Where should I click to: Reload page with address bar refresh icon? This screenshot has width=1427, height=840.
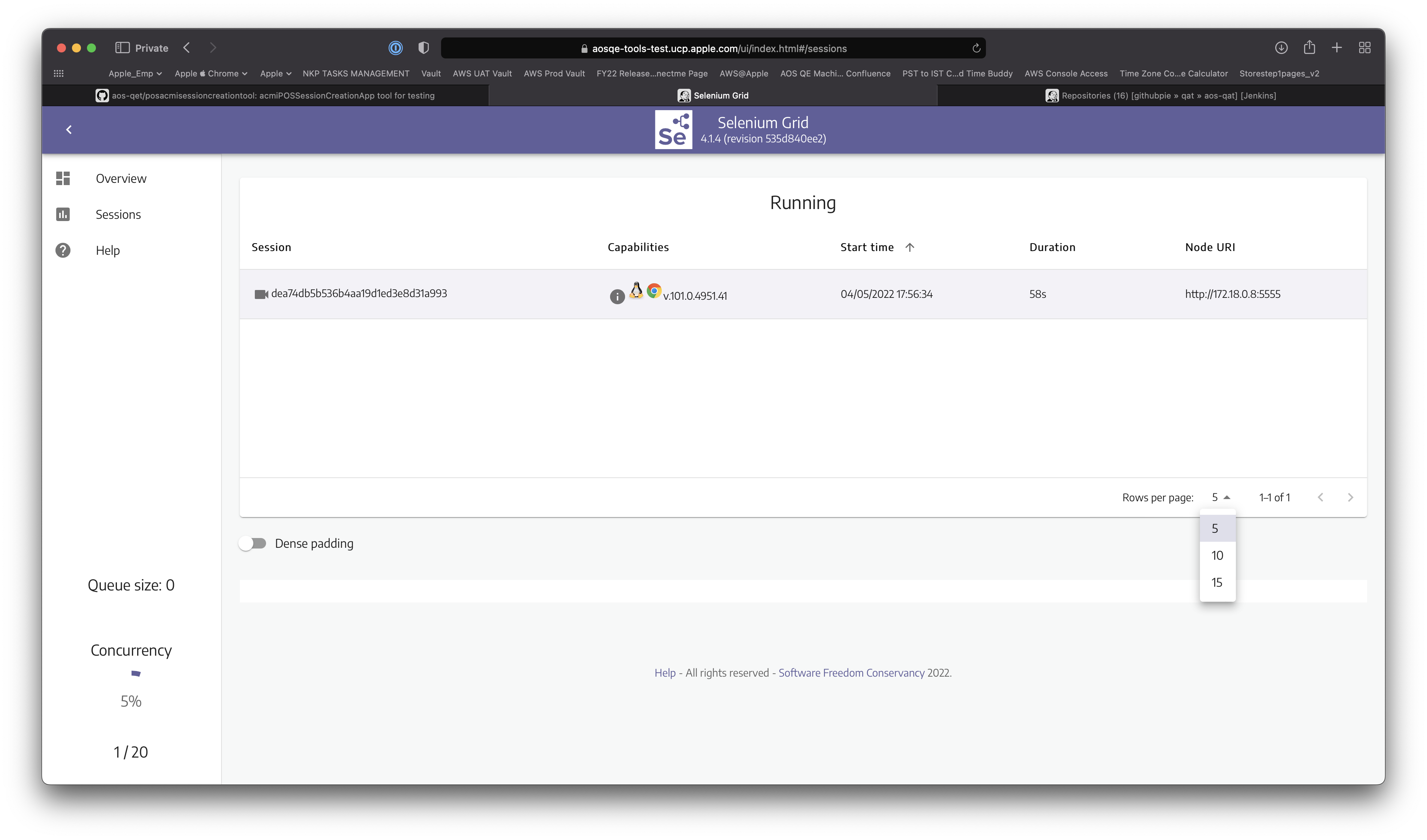(976, 48)
